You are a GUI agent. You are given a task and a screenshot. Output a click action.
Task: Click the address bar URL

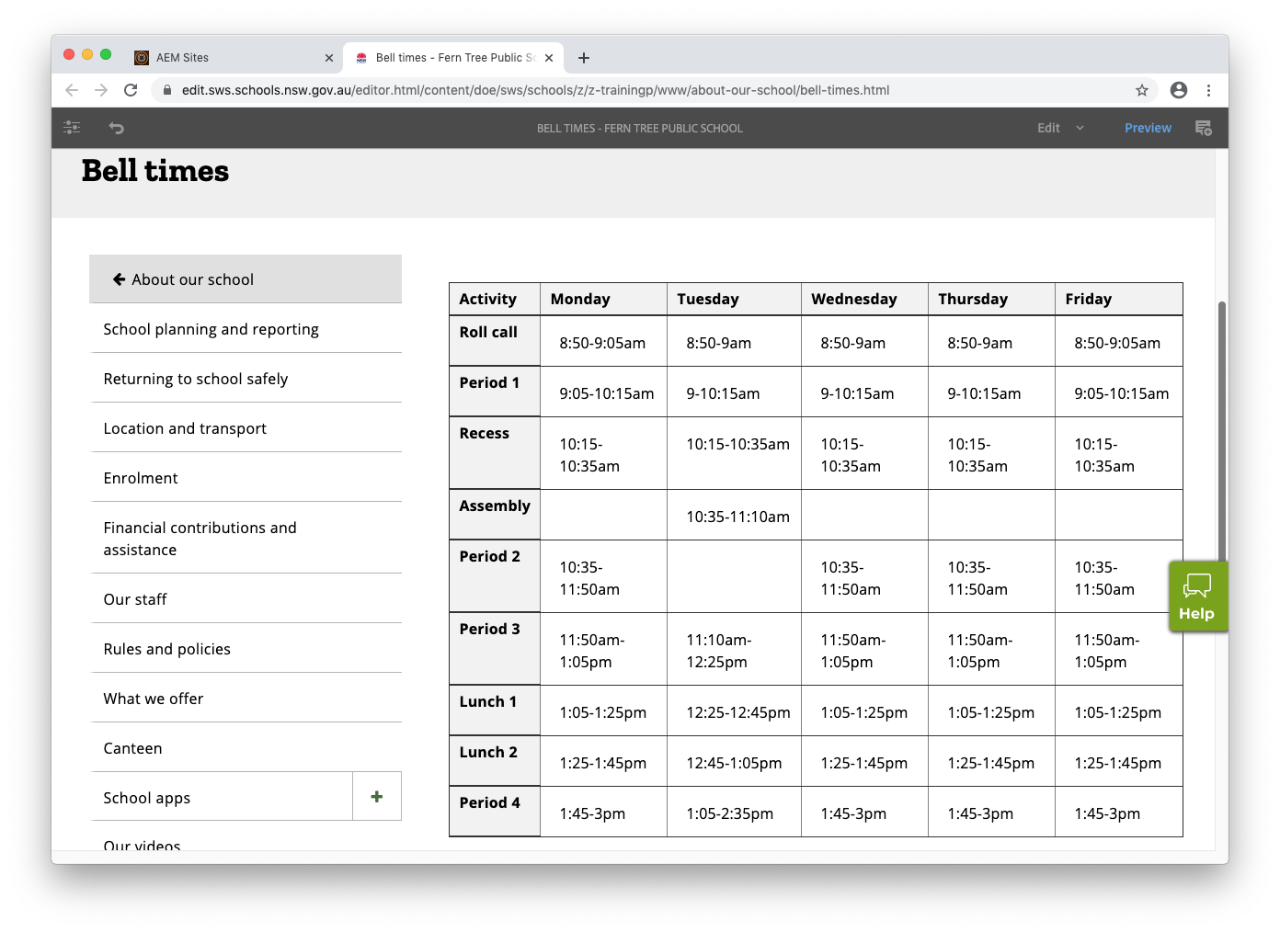coord(535,90)
